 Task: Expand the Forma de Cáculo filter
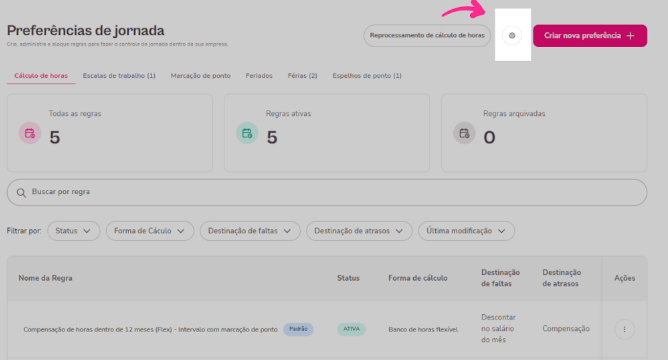[x=150, y=231]
